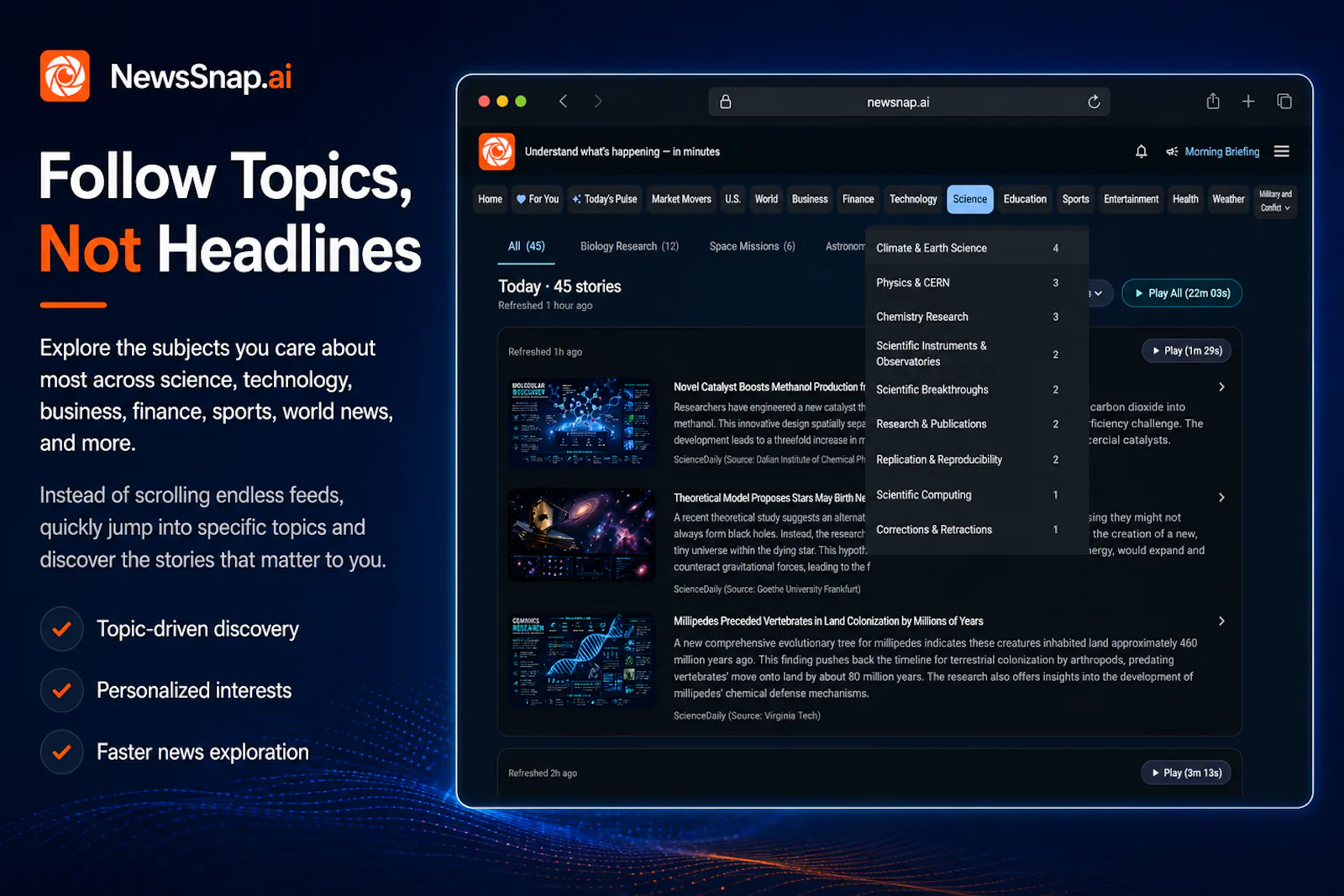This screenshot has width=1344, height=896.
Task: Switch to the Sports tab
Action: pyautogui.click(x=1075, y=199)
